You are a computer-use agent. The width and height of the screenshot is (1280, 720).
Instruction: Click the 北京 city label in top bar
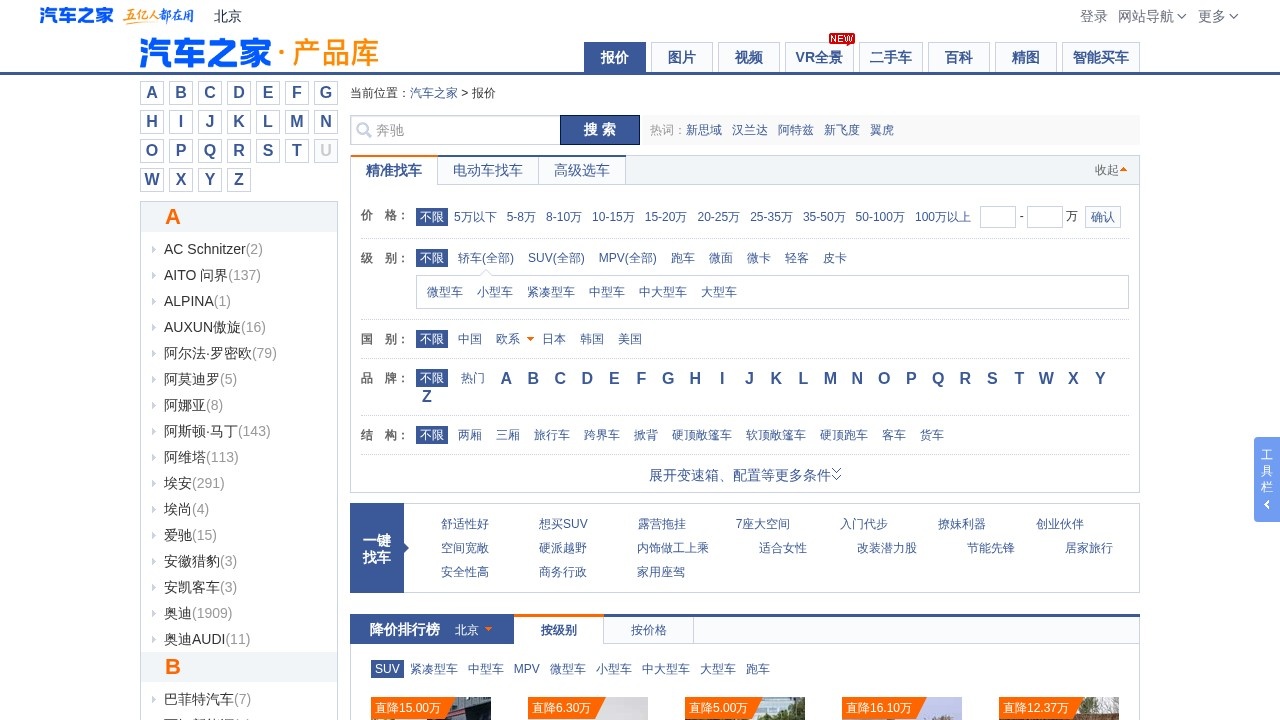click(x=228, y=16)
